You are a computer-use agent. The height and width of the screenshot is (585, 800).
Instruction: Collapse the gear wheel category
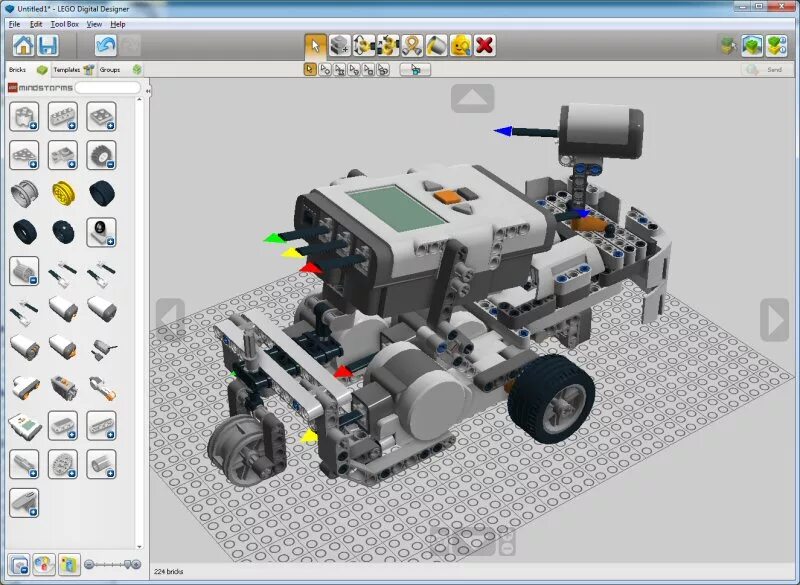(x=102, y=155)
